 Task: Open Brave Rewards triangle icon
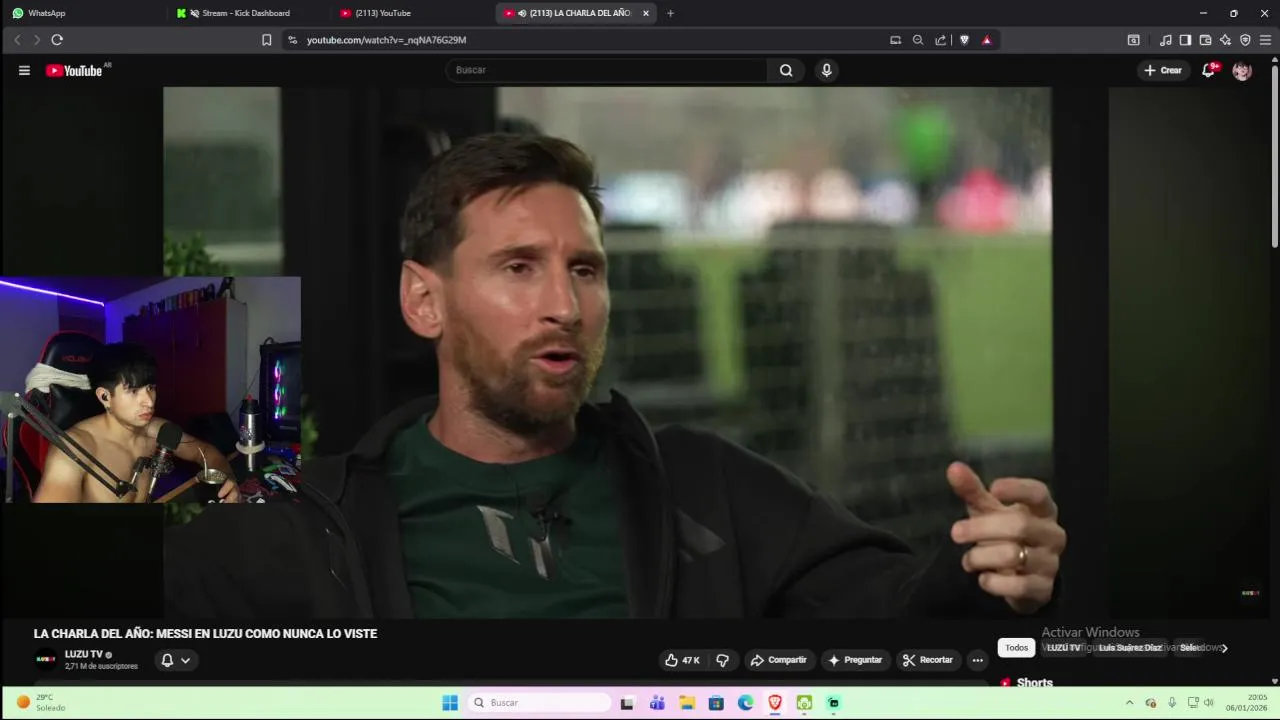[x=987, y=40]
